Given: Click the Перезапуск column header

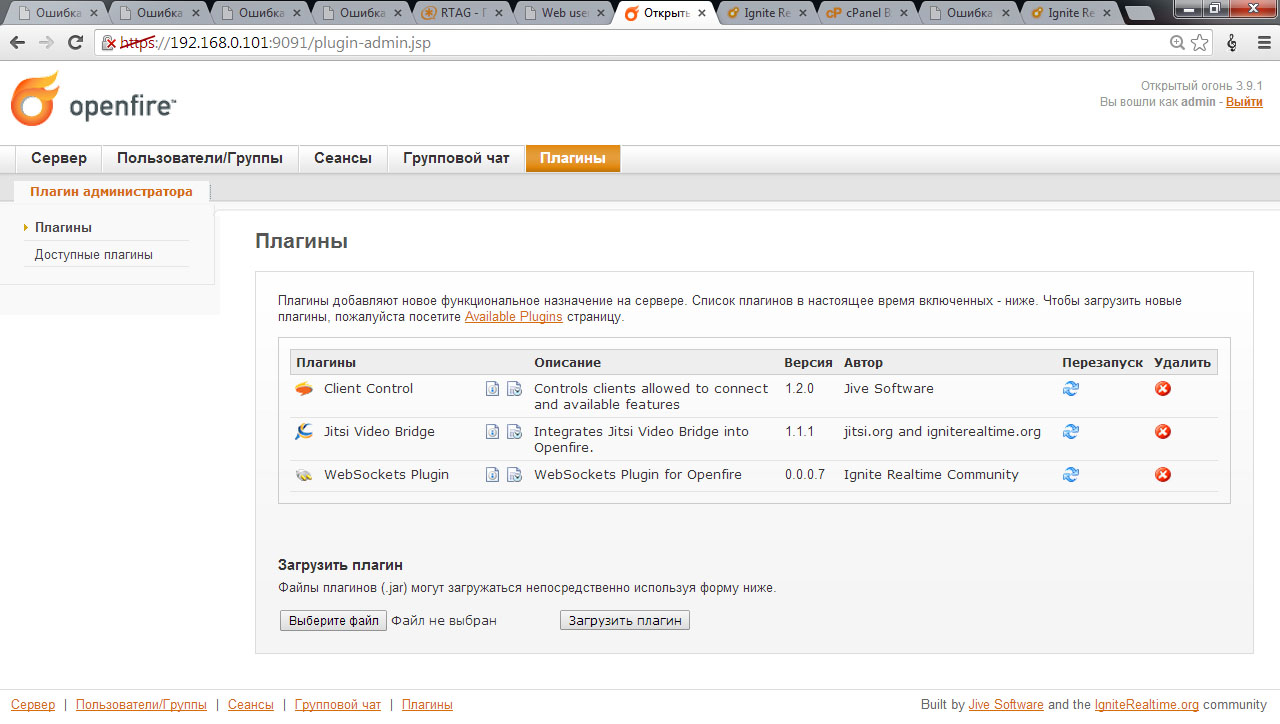Looking at the screenshot, I should pos(1102,363).
